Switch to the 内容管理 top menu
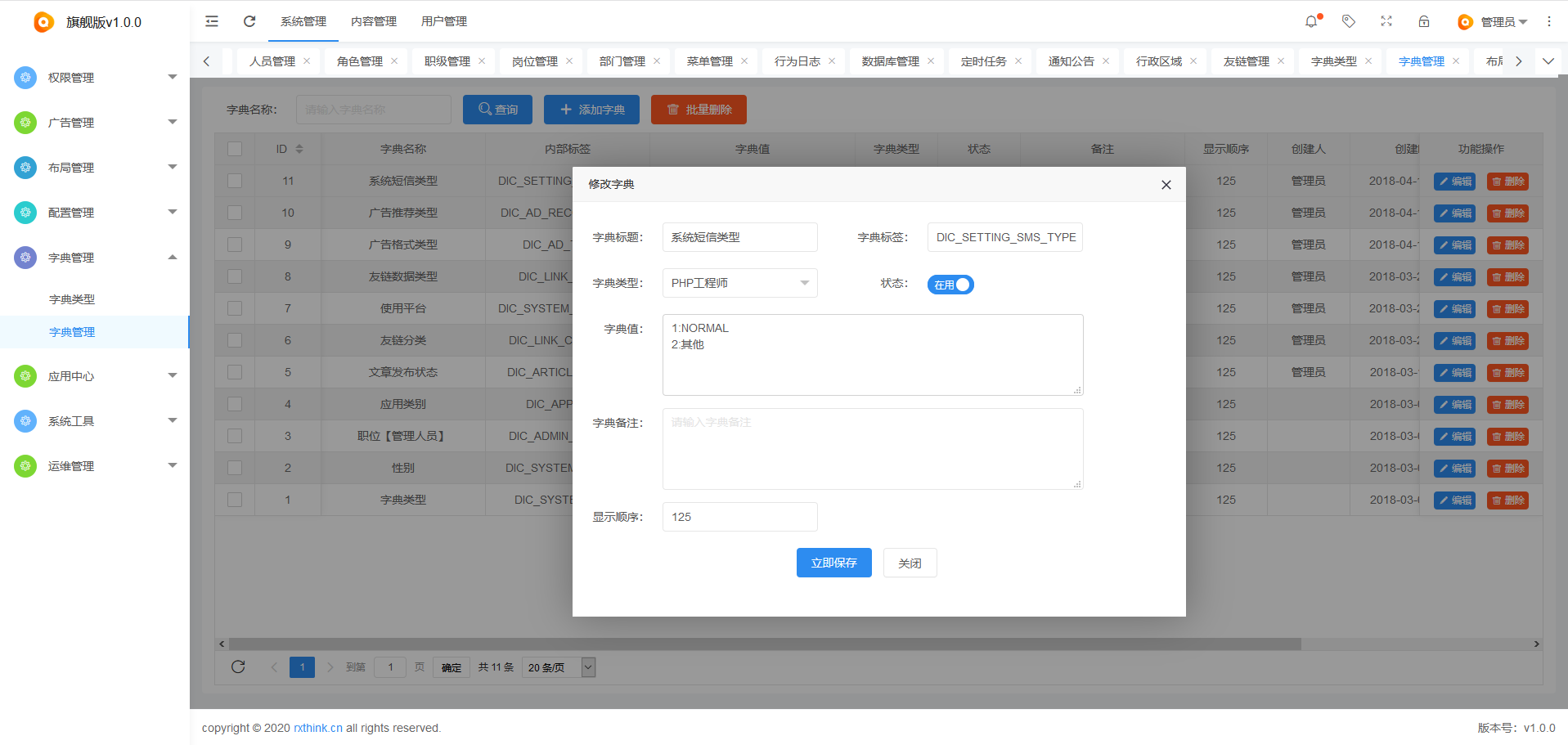This screenshot has height=745, width=1568. [374, 21]
